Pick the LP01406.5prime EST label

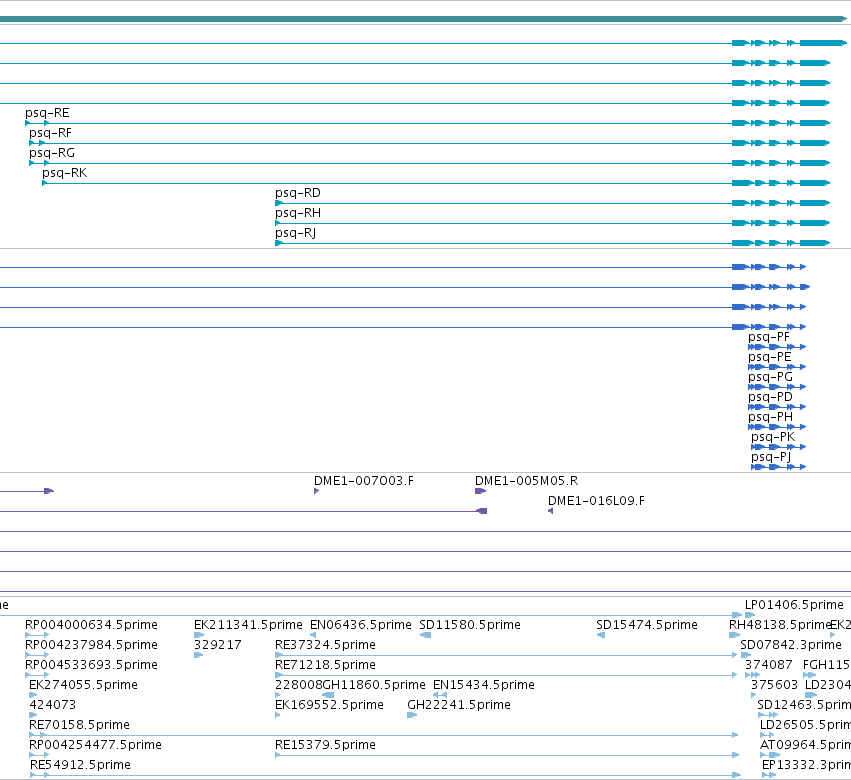pyautogui.click(x=794, y=605)
